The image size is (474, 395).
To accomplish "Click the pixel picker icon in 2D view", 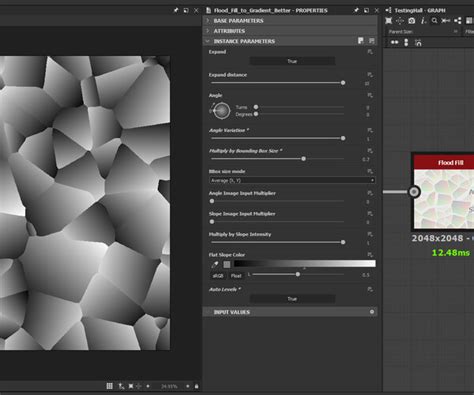I will [x=121, y=386].
